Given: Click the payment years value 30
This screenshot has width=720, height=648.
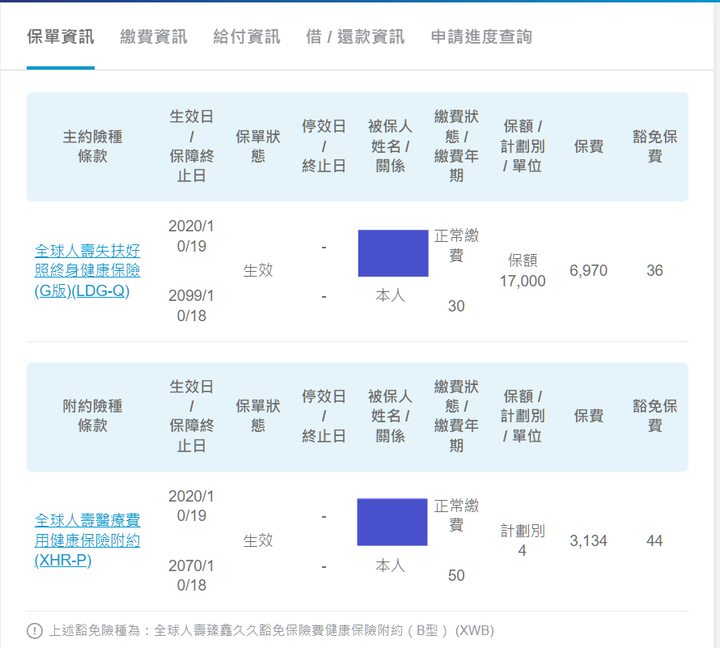Looking at the screenshot, I should tap(456, 306).
